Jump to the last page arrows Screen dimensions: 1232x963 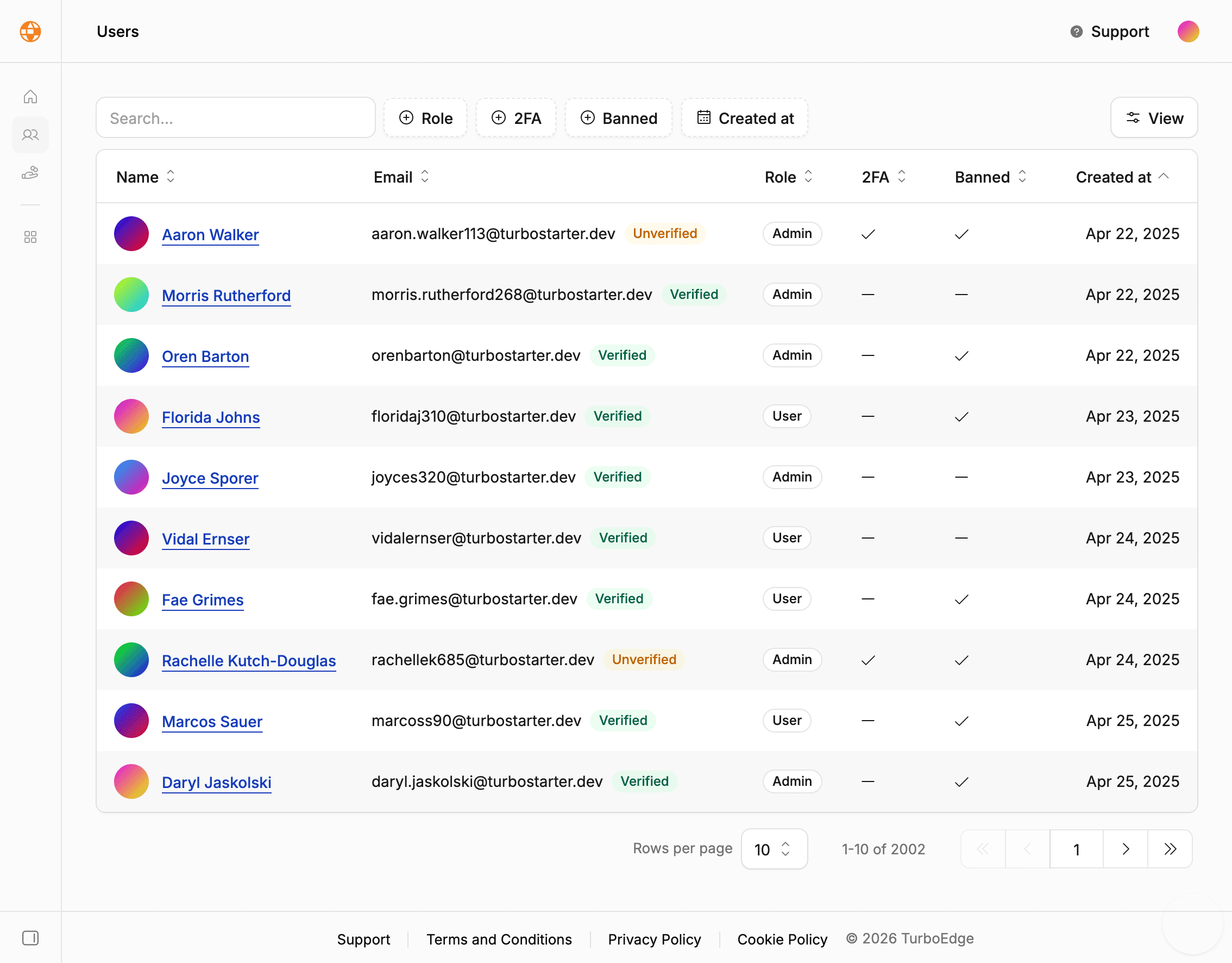click(x=1170, y=849)
